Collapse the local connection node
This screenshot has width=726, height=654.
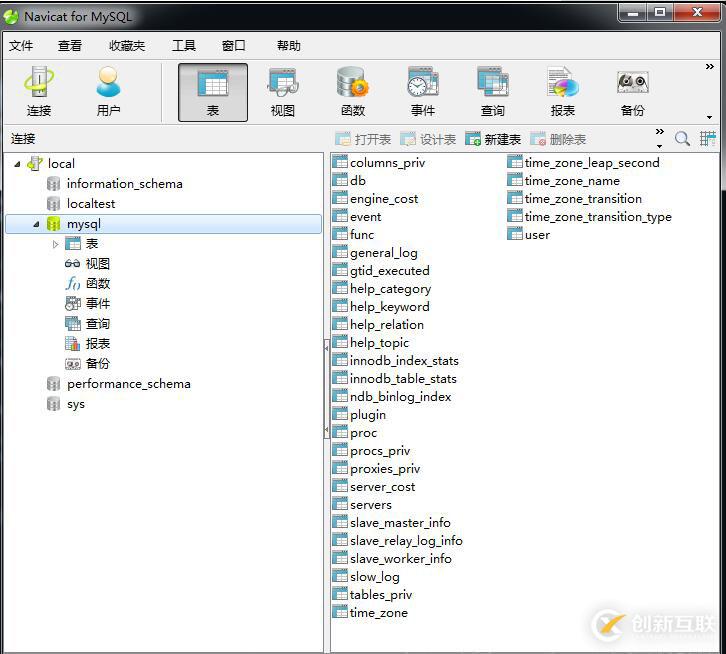18,164
